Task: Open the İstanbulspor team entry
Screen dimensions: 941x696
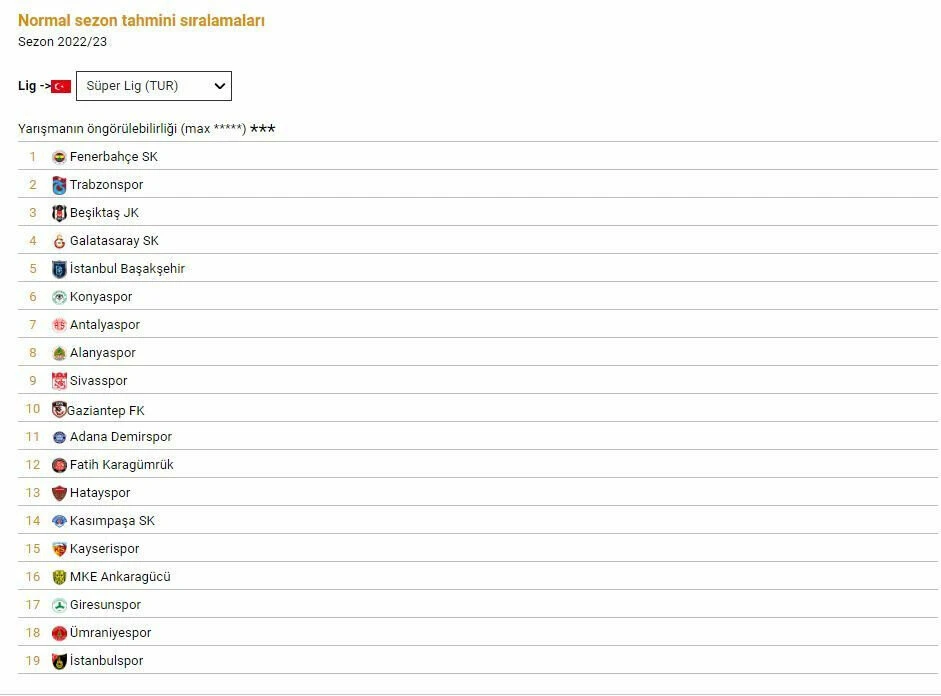Action: [x=108, y=660]
